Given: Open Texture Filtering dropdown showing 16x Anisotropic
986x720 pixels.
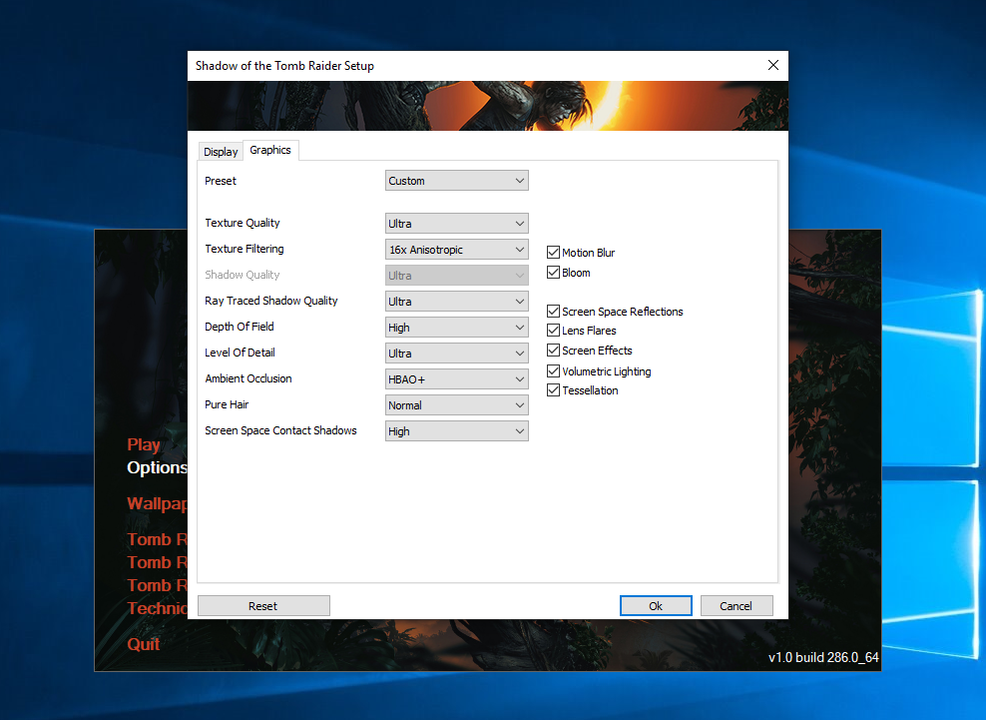Looking at the screenshot, I should 457,250.
